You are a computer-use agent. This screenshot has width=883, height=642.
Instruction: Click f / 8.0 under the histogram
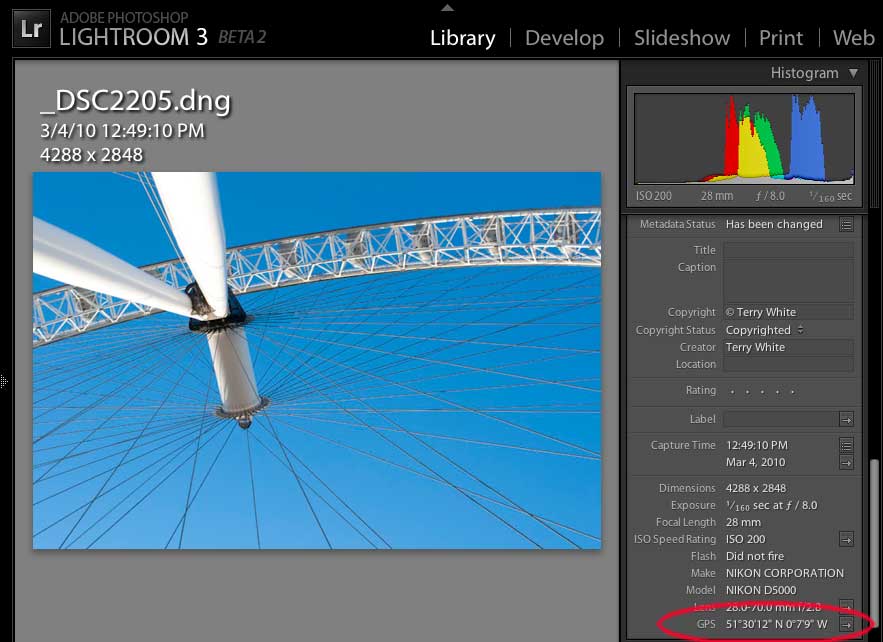coord(770,196)
